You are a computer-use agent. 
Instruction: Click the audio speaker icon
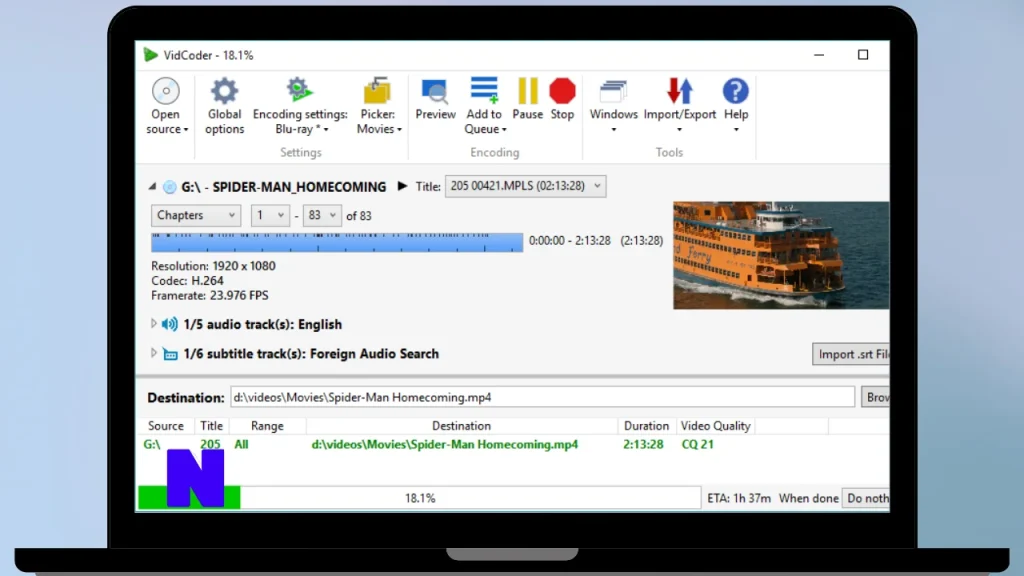(x=170, y=324)
